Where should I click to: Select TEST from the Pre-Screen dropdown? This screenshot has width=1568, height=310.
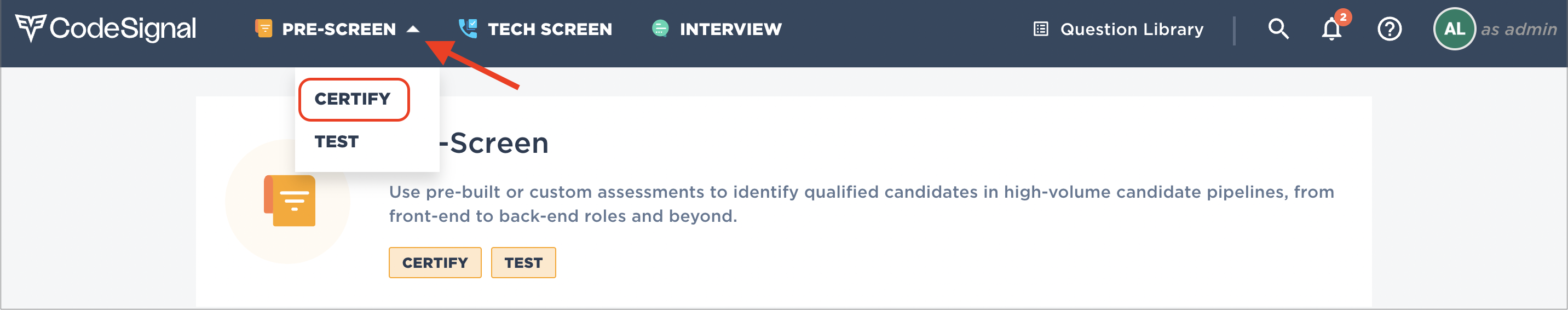pyautogui.click(x=337, y=141)
